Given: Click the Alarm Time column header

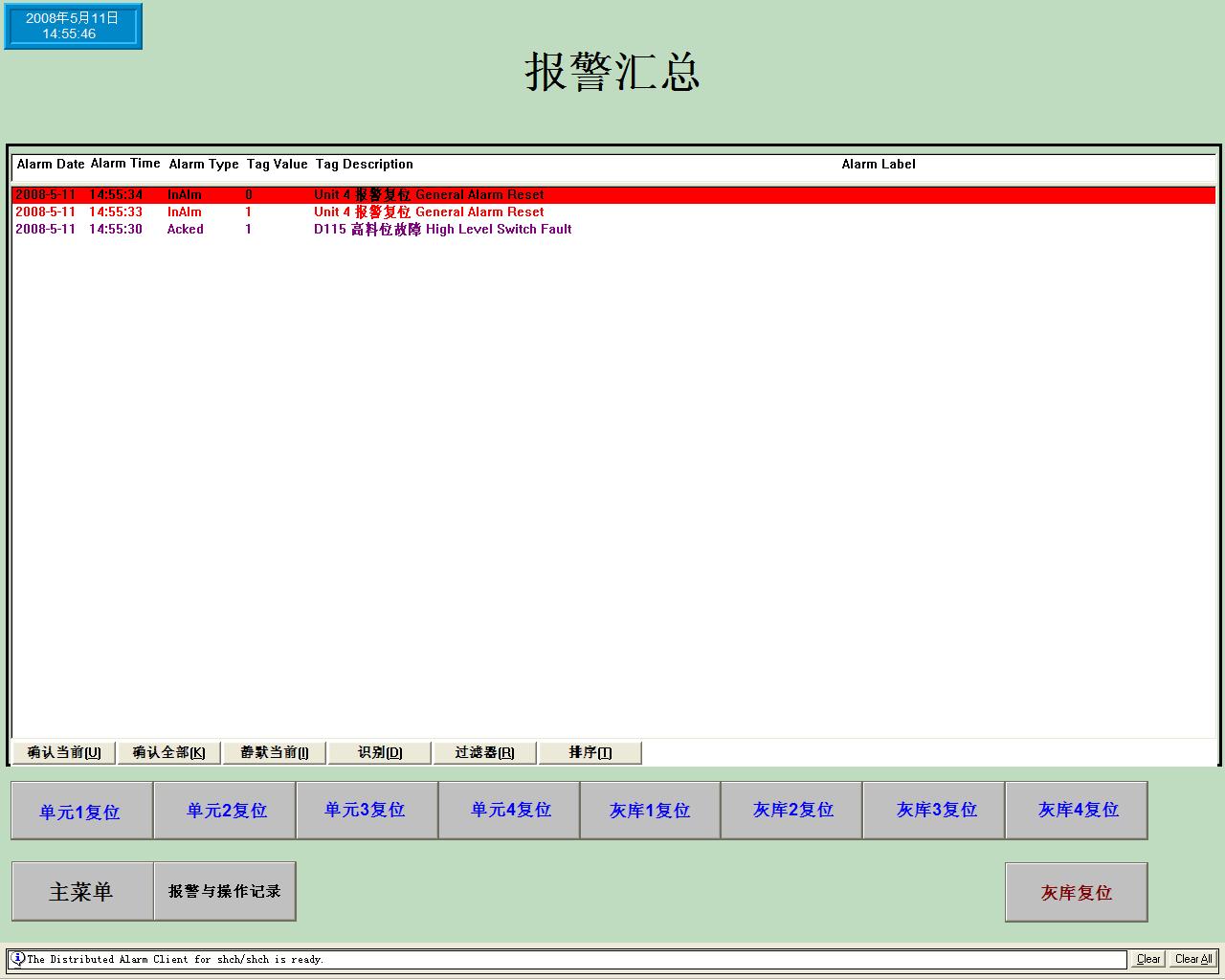Looking at the screenshot, I should 125,164.
